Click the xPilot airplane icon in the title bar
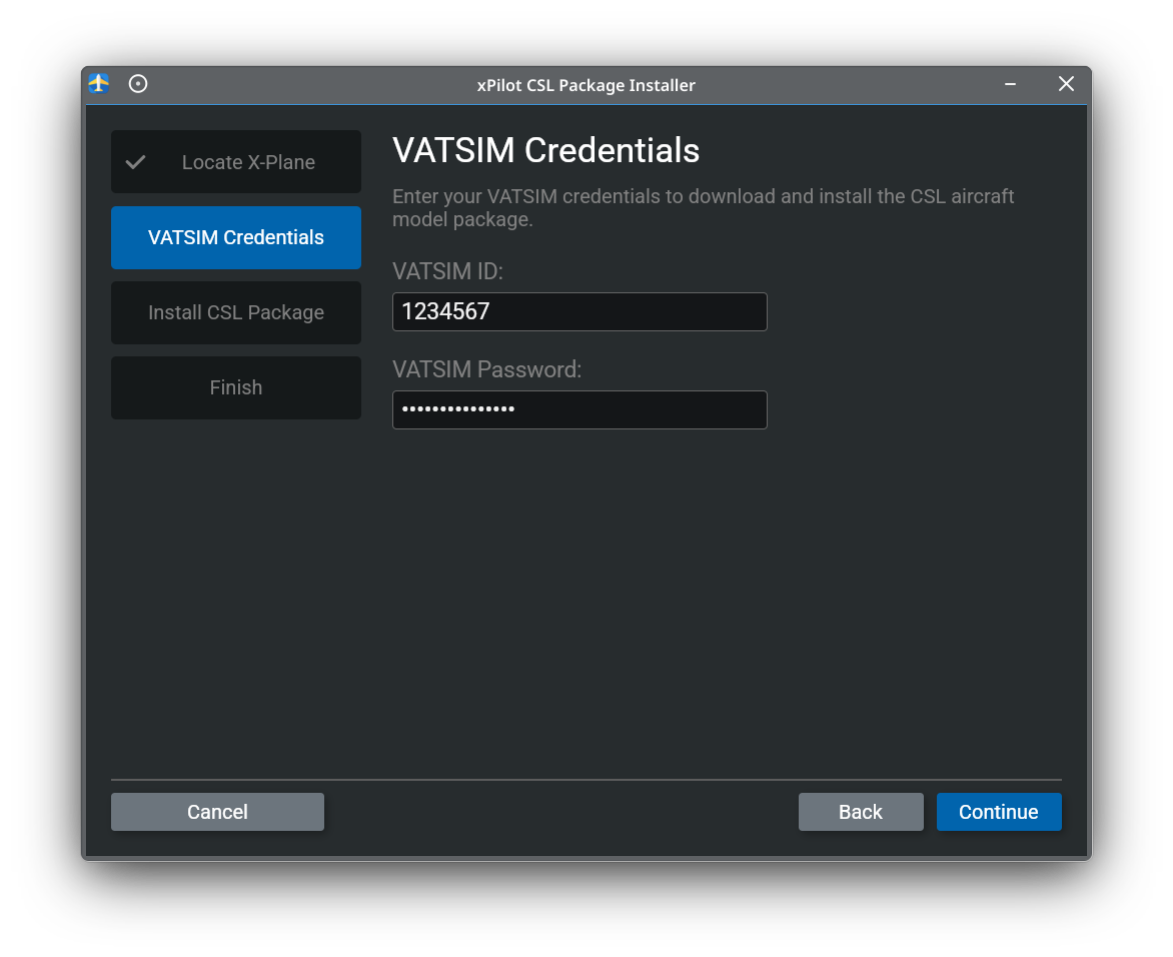Viewport: 1173px width, 957px height. 97,84
